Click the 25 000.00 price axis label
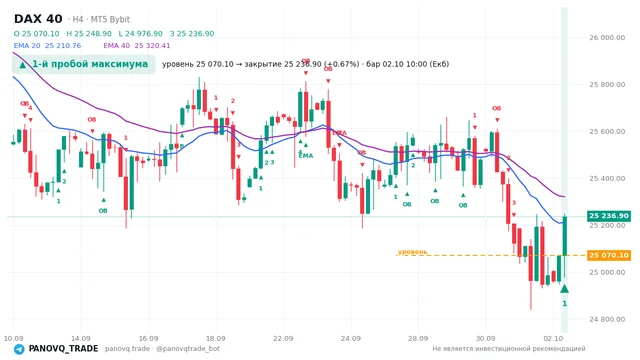Screen dimensions: 640x360 607,272
